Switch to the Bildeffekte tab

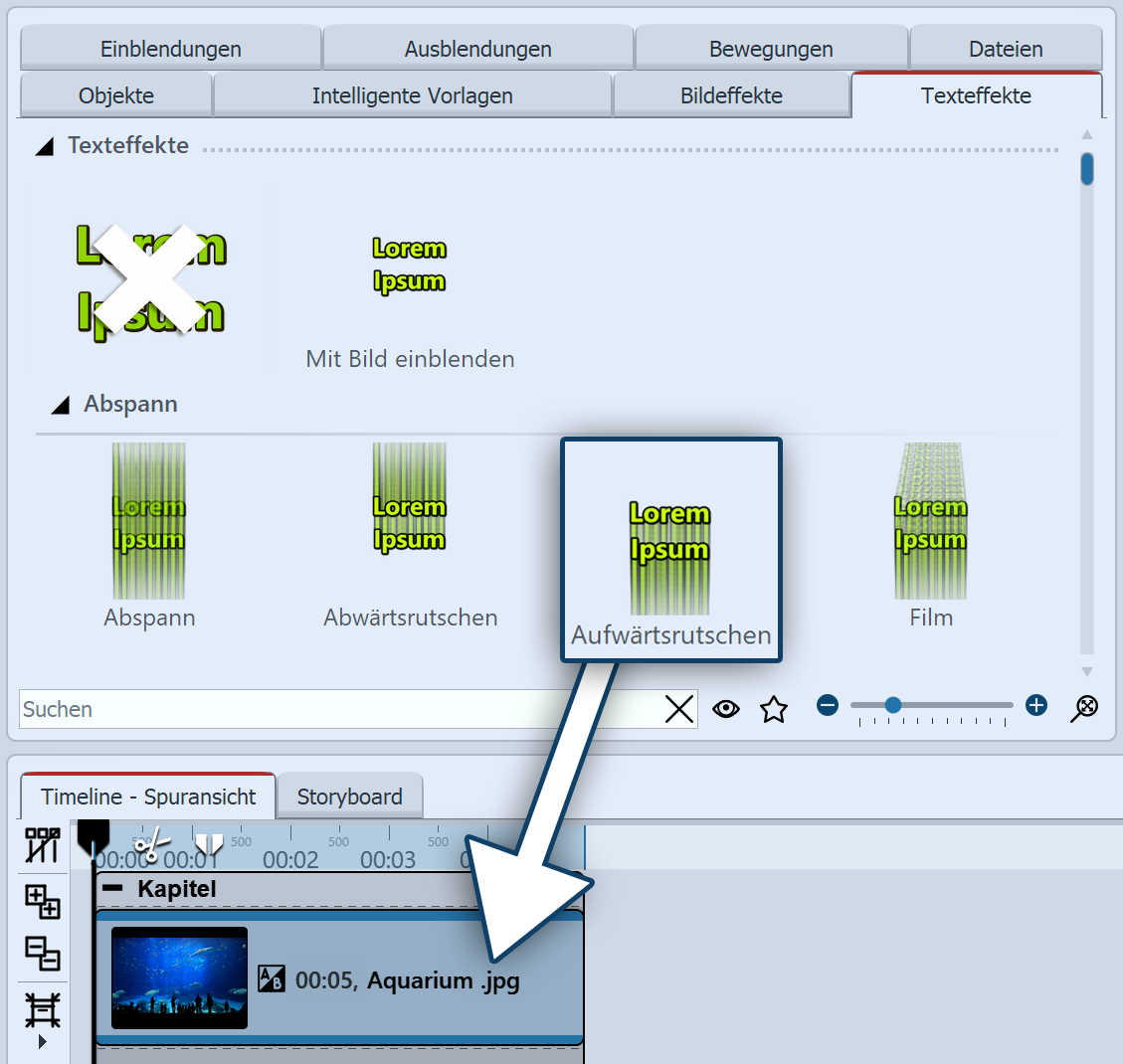[x=731, y=95]
